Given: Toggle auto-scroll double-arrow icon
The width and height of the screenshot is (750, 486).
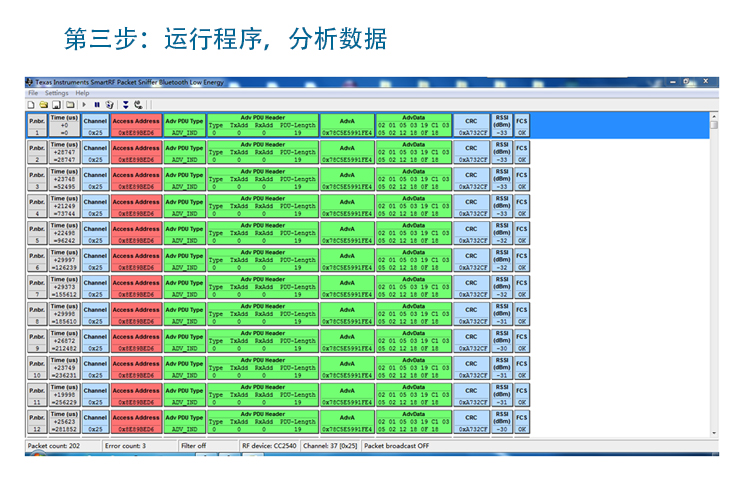Looking at the screenshot, I should (126, 105).
